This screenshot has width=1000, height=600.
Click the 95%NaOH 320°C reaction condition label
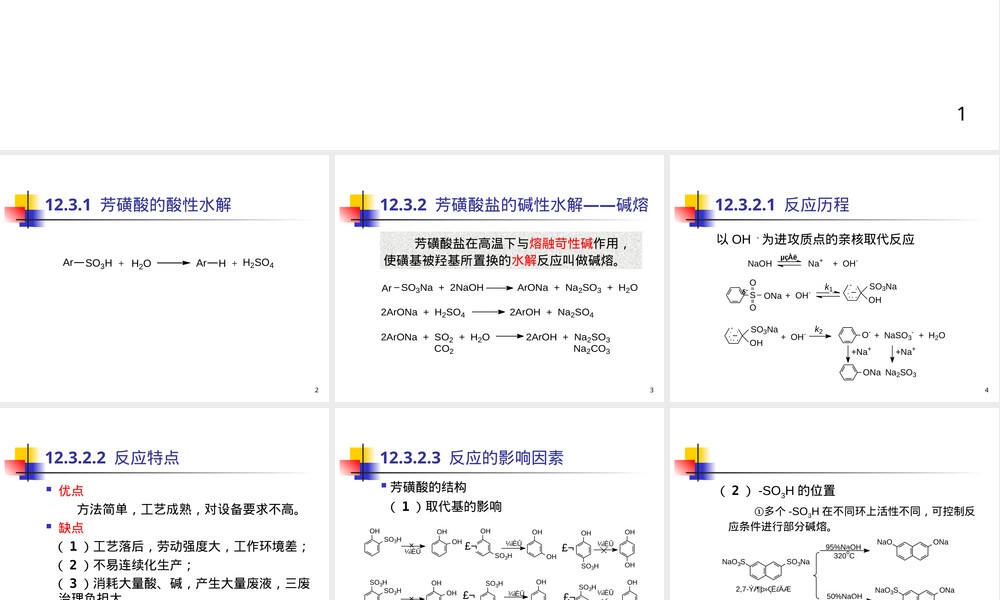point(843,552)
